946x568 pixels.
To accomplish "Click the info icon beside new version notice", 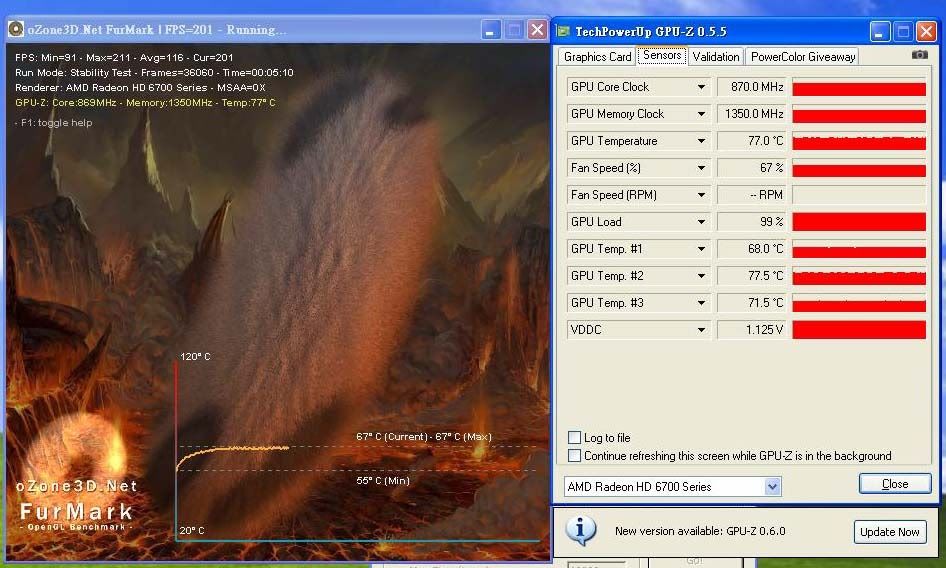I will (x=580, y=531).
